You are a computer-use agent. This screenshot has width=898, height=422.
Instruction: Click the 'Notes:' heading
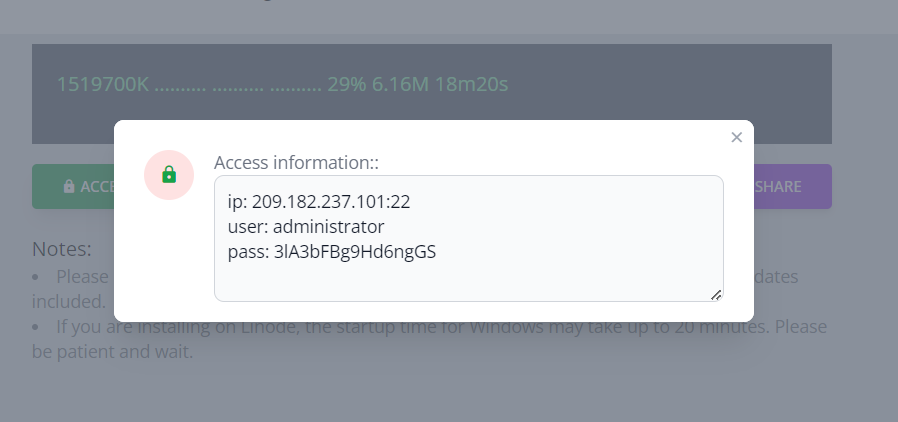click(x=62, y=249)
